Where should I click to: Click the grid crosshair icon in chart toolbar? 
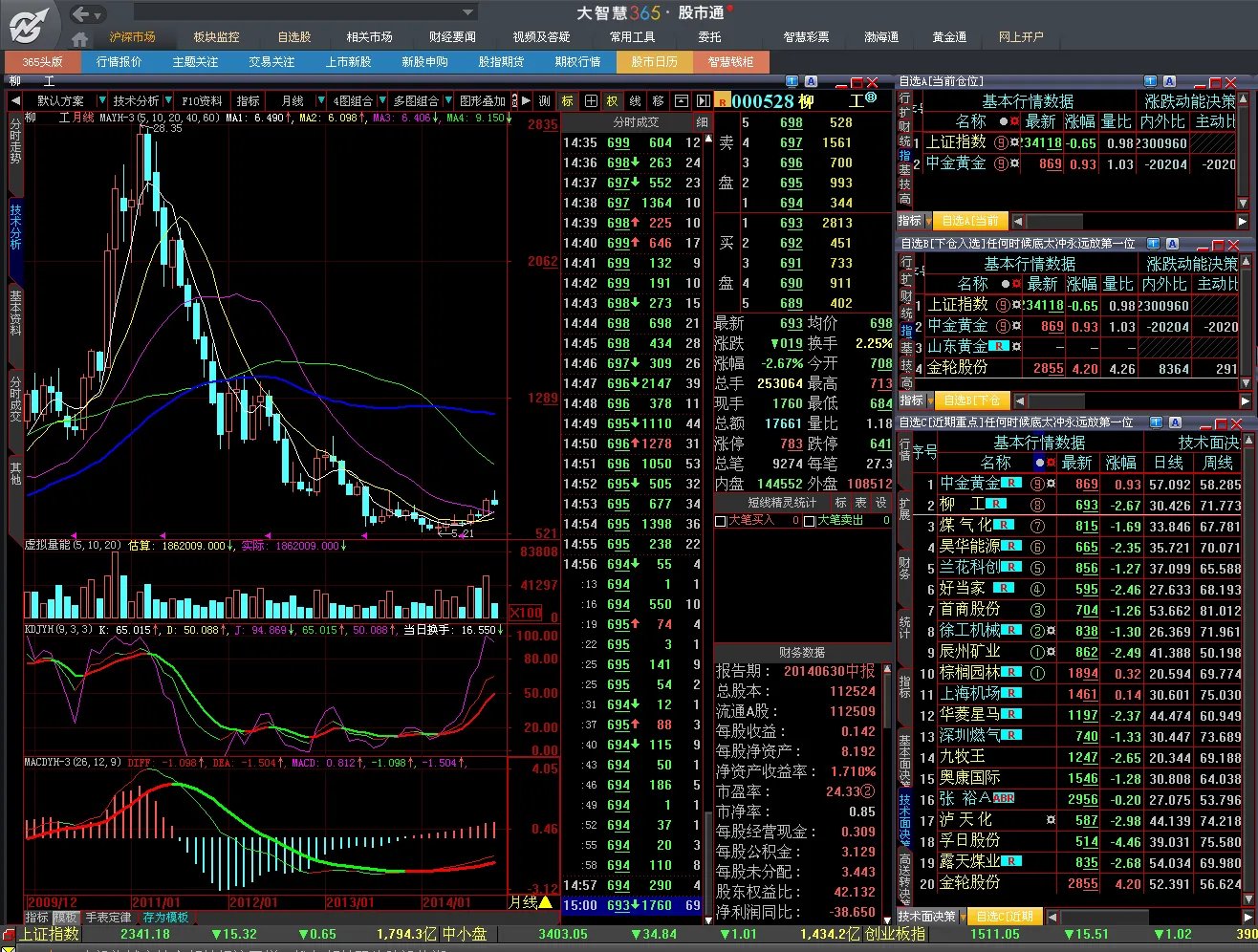(x=591, y=101)
